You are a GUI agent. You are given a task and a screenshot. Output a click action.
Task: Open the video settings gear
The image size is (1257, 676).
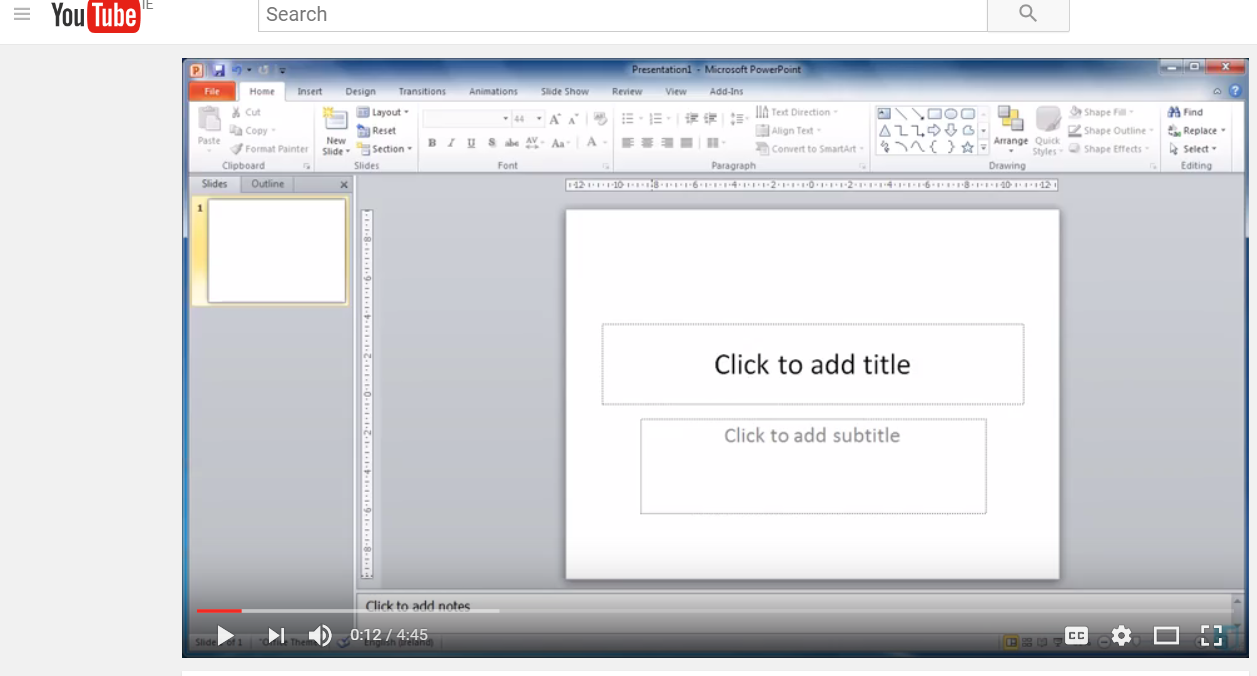[x=1121, y=635]
